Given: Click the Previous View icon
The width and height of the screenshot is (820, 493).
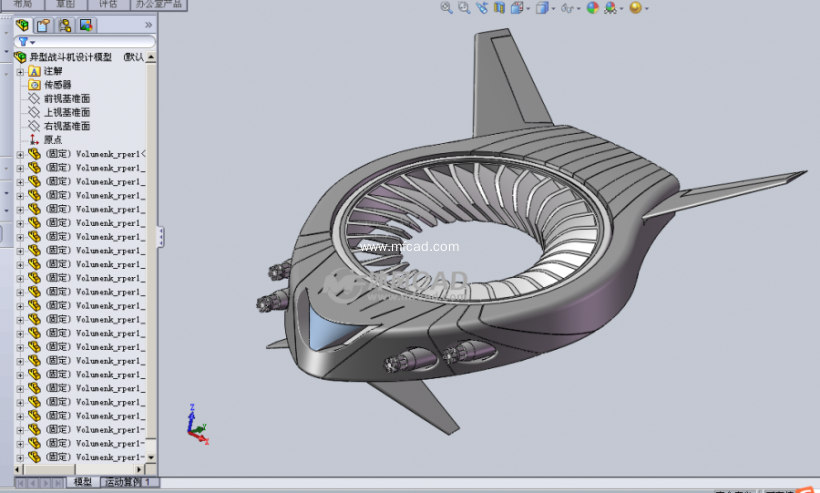Looking at the screenshot, I should pos(482,8).
